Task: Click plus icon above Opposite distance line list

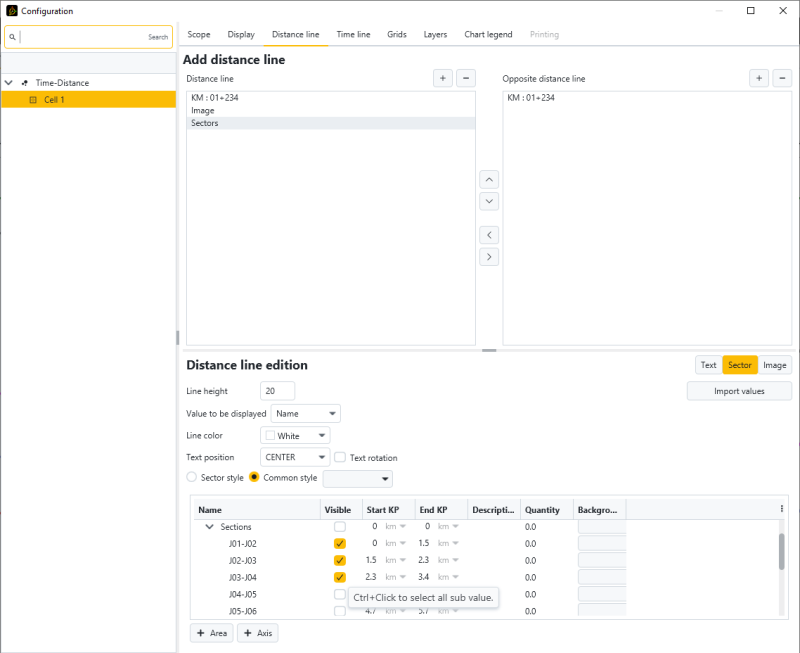Action: pos(759,78)
